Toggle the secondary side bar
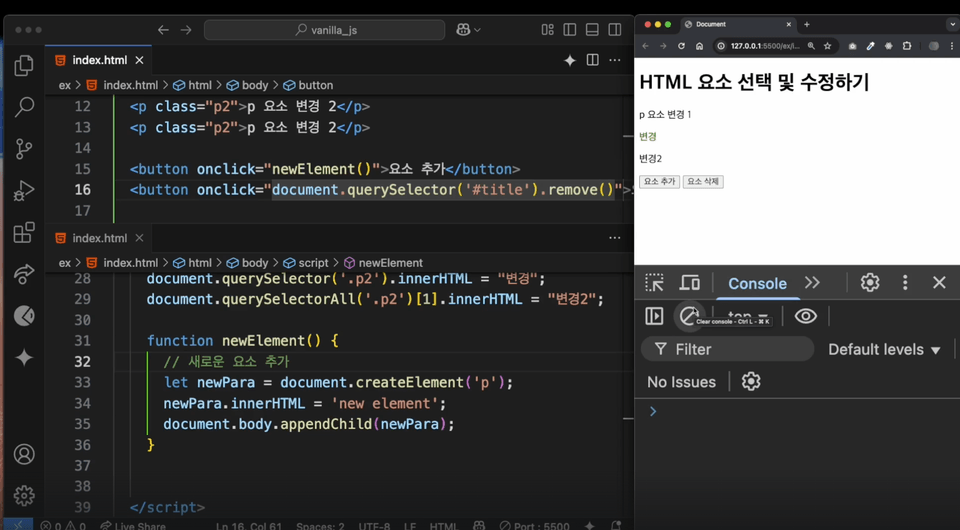Screen dimensions: 960x530 615,29
